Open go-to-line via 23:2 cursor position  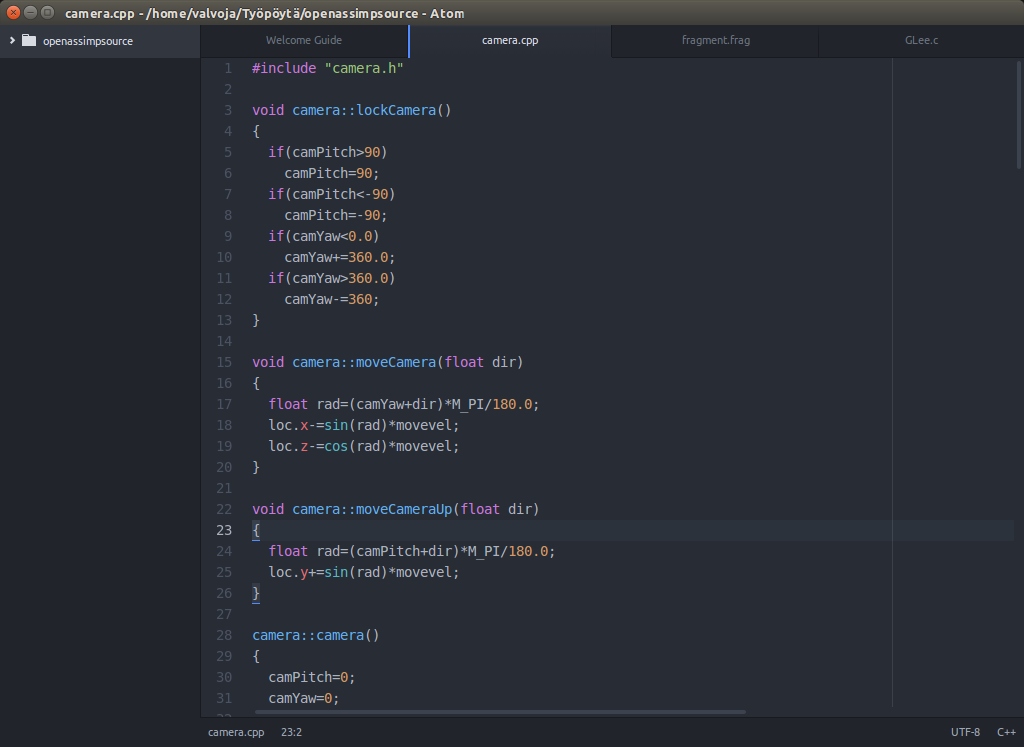tap(291, 732)
